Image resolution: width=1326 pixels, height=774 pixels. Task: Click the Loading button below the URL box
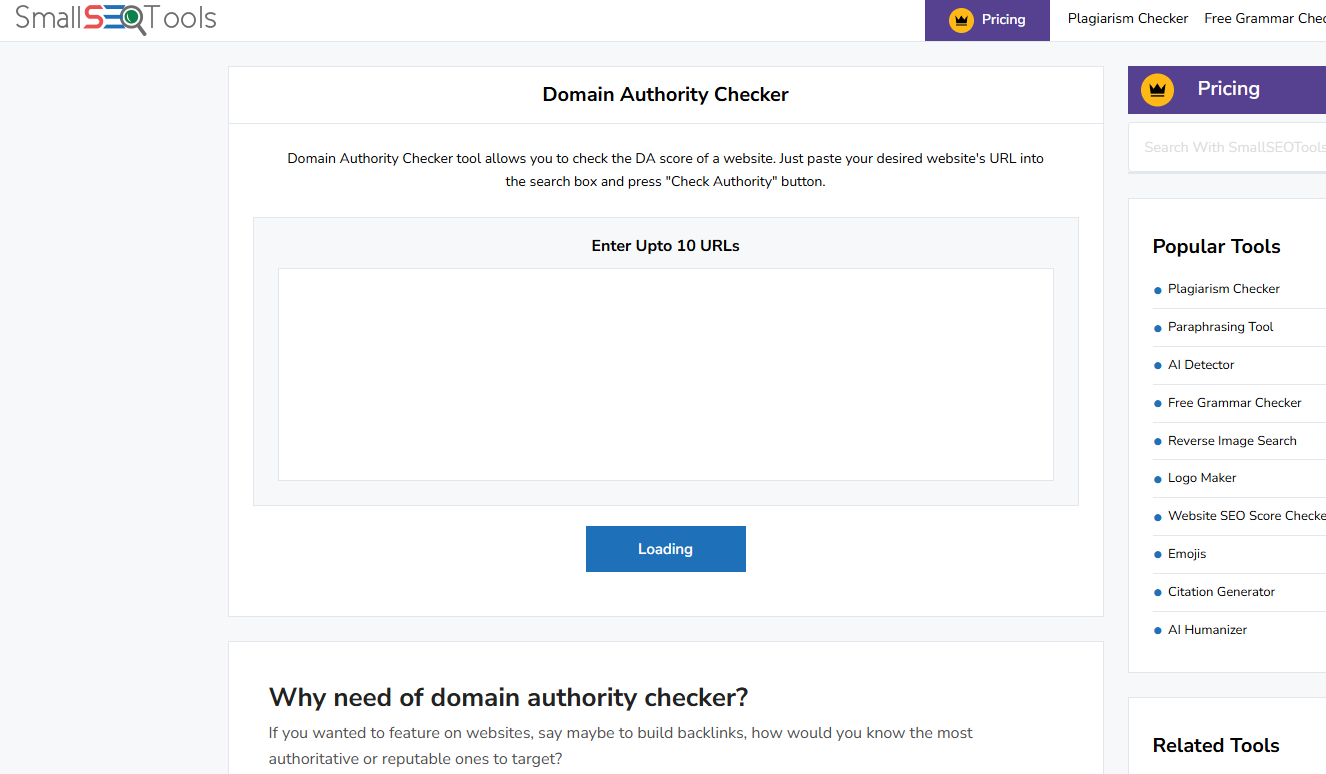(x=665, y=548)
